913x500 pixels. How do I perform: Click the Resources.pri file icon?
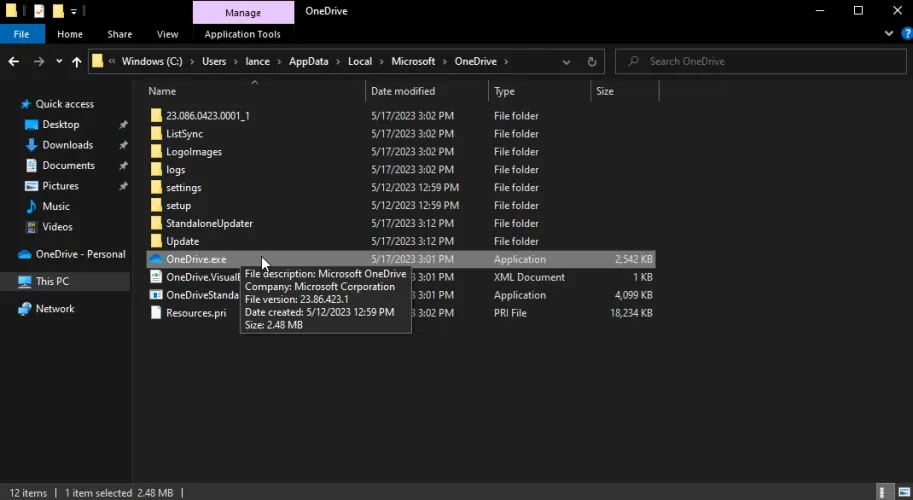pos(155,313)
